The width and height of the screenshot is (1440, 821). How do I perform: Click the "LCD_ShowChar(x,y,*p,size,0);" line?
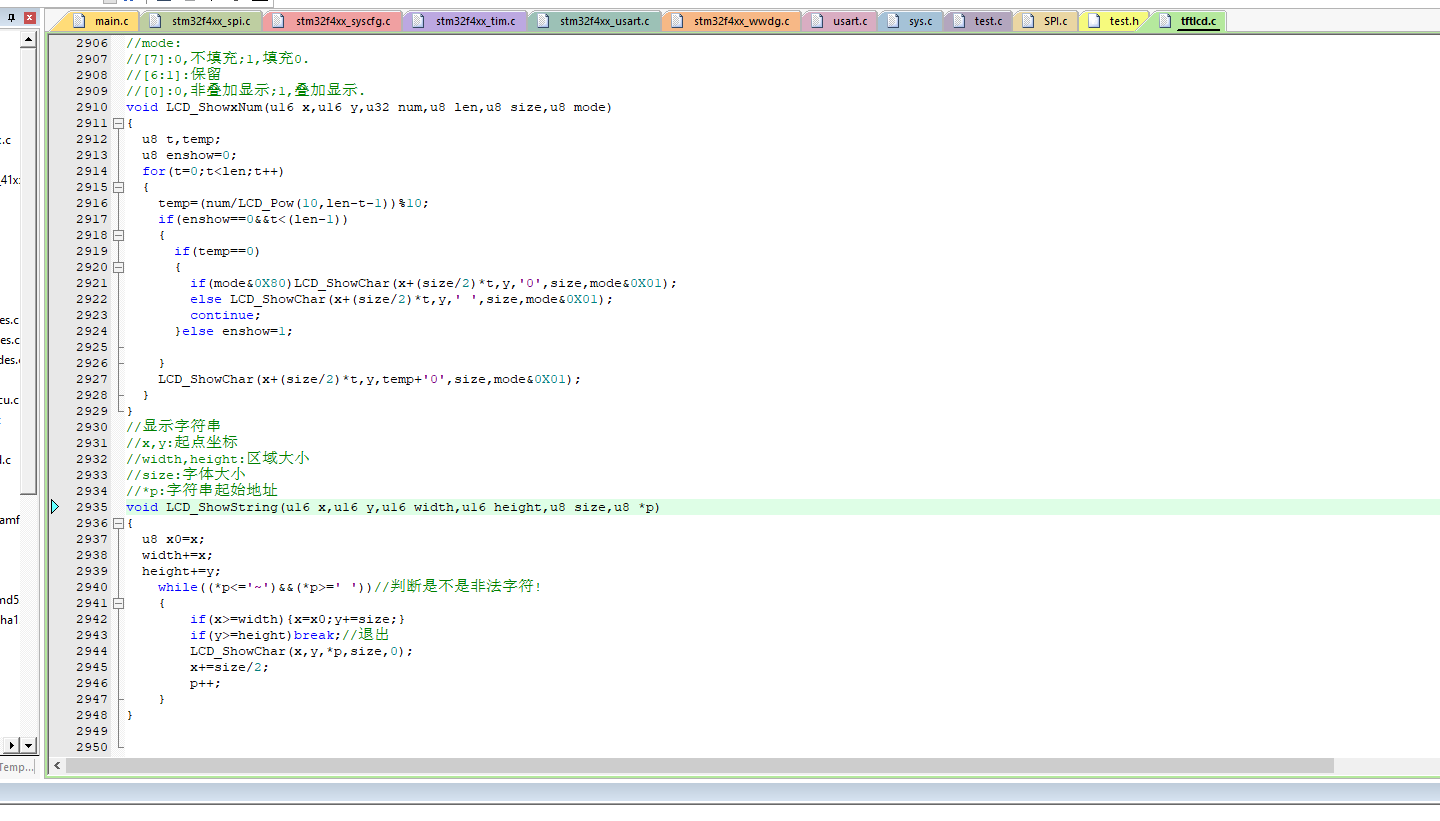301,651
